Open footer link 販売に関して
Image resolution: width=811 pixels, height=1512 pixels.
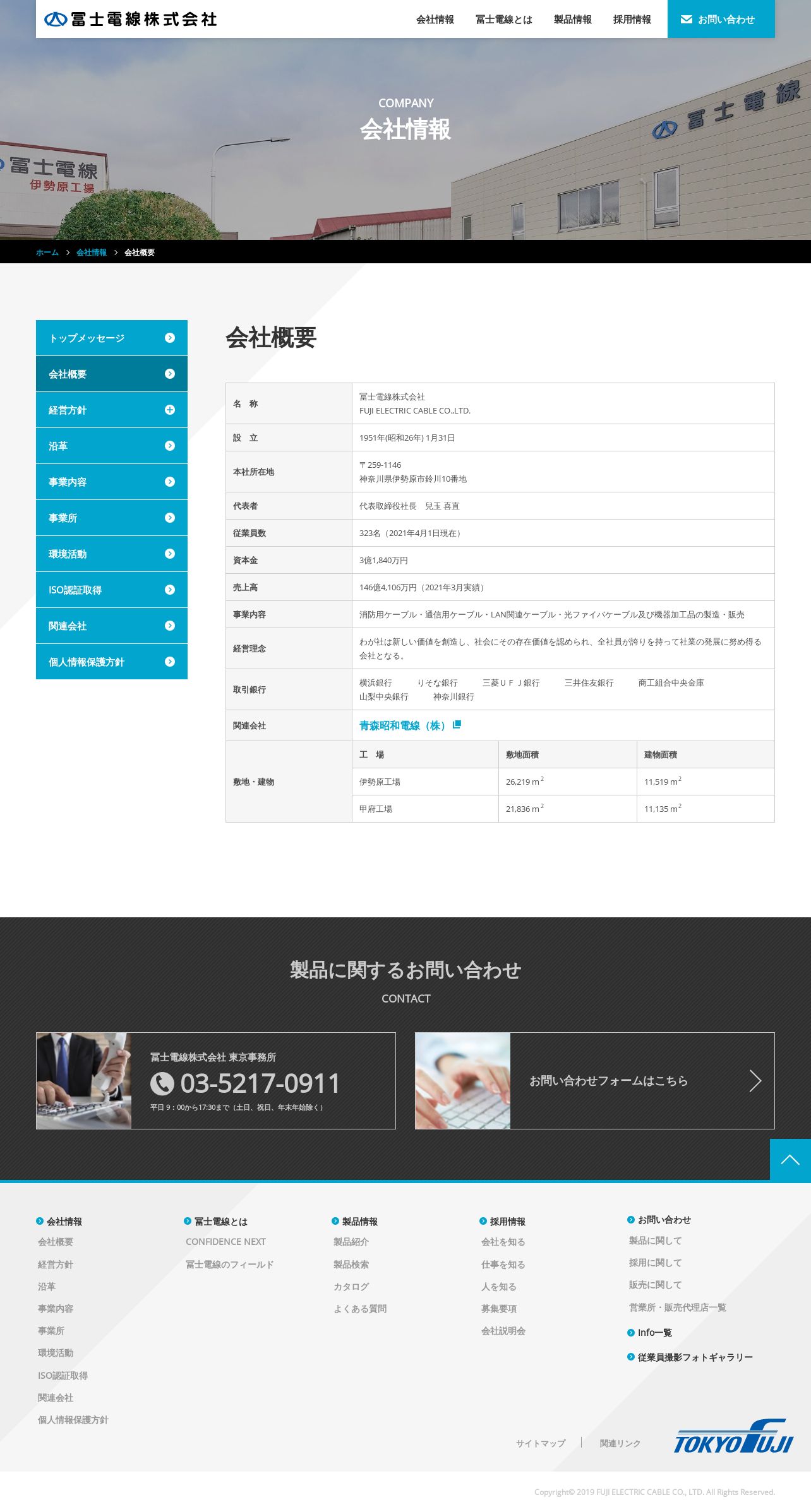(656, 1285)
